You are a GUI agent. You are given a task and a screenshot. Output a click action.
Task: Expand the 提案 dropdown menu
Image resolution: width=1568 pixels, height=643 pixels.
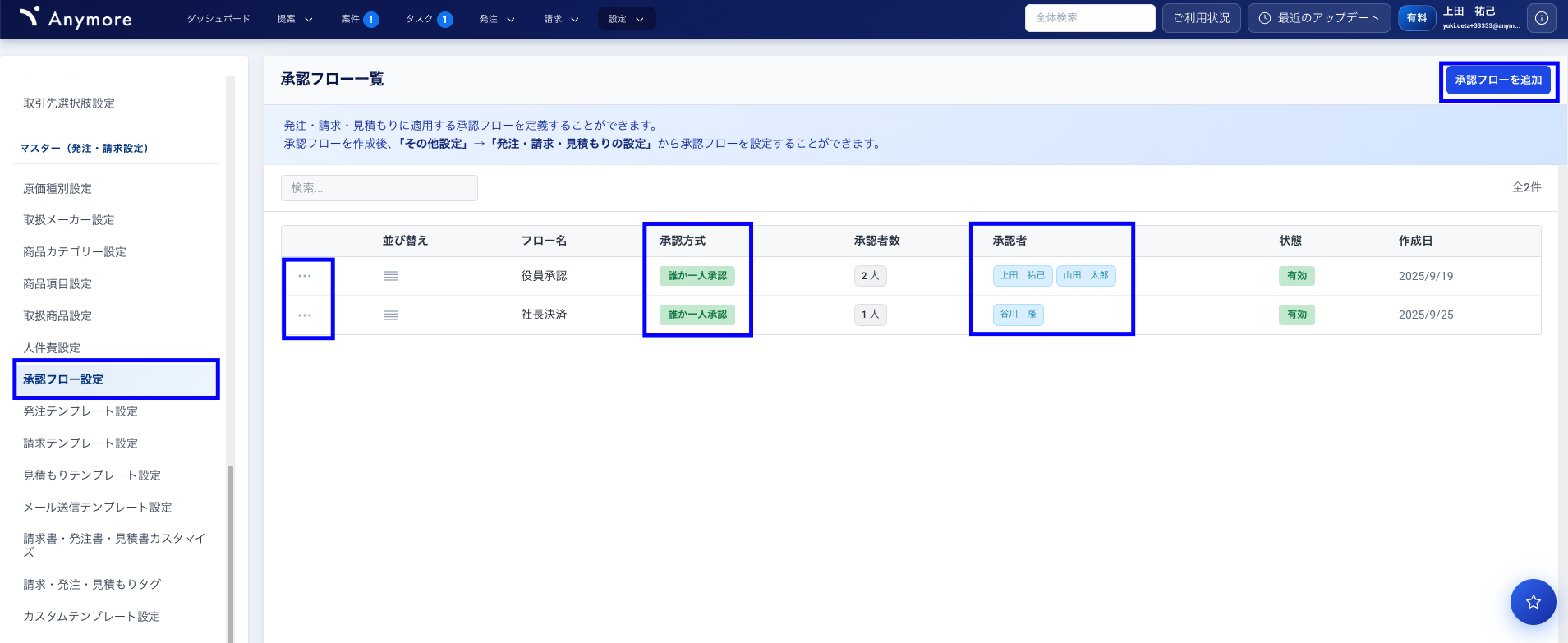295,19
